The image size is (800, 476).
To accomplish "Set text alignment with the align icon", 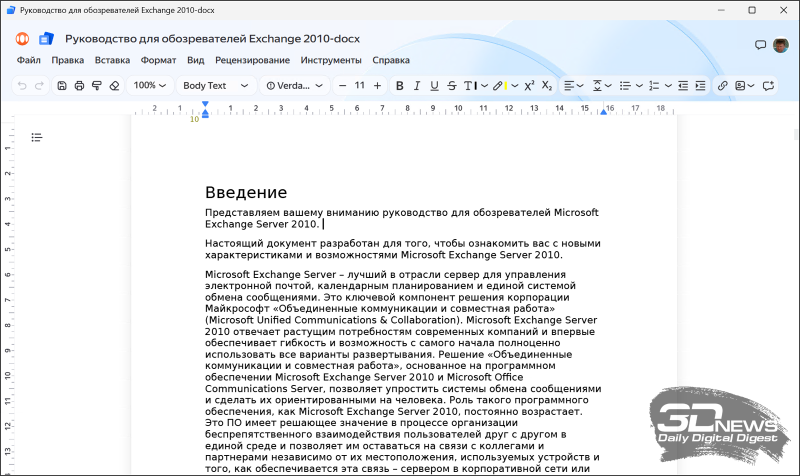I will tap(569, 86).
